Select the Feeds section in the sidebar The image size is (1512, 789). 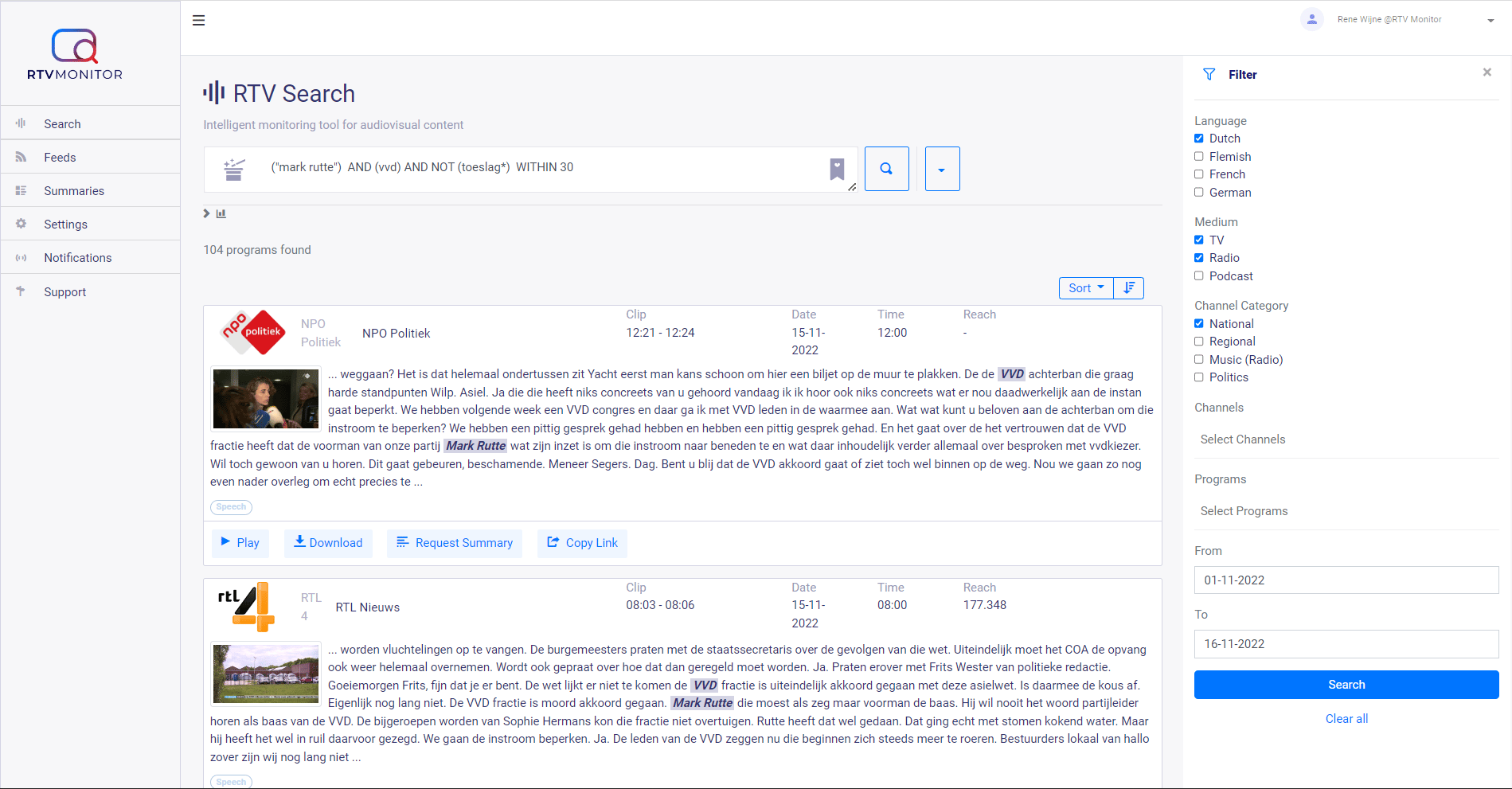[60, 157]
